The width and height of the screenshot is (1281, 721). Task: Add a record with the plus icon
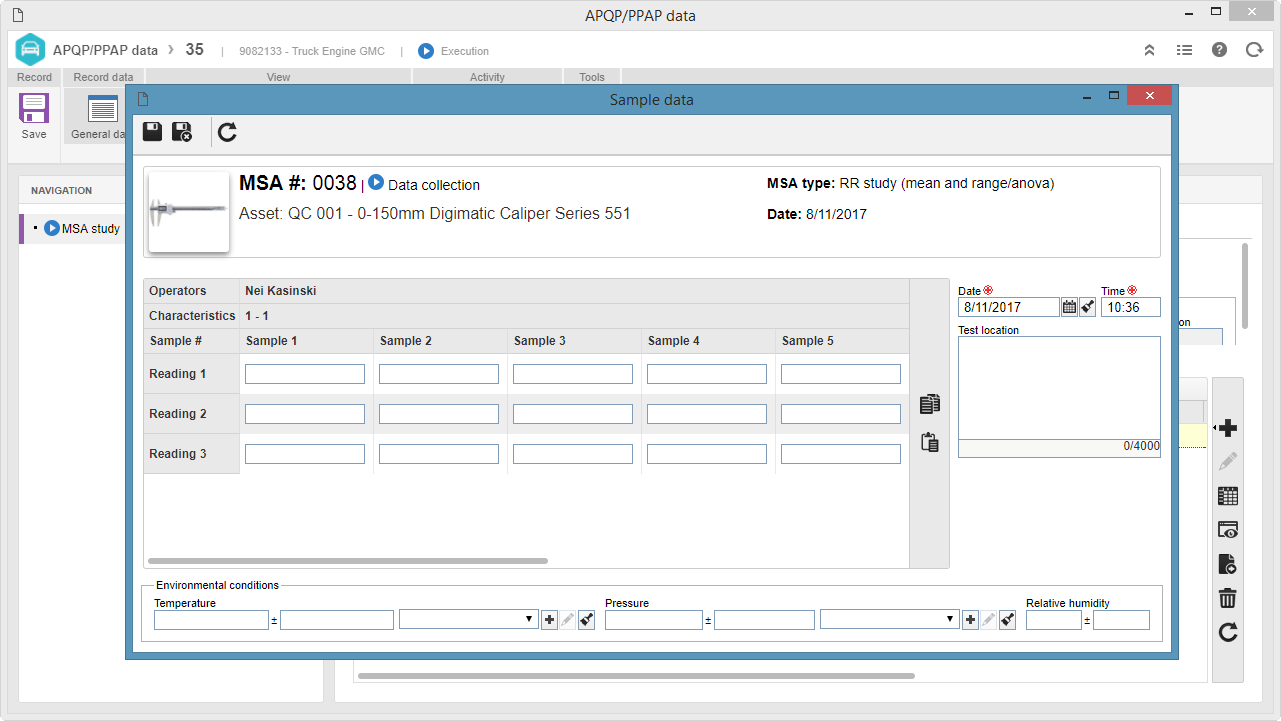coord(1228,428)
